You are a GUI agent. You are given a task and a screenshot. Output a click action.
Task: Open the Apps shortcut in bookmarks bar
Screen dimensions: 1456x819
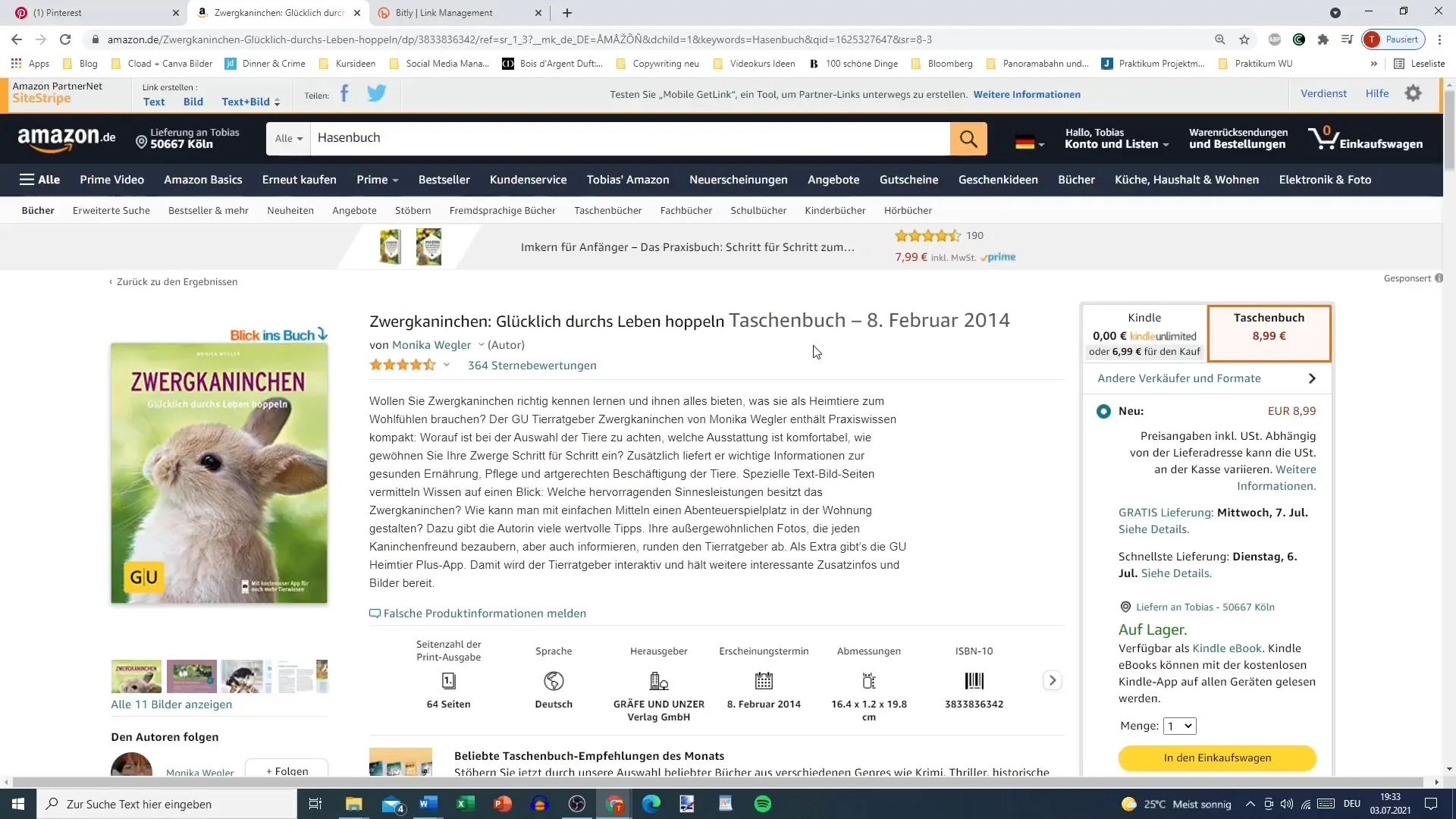(x=30, y=64)
